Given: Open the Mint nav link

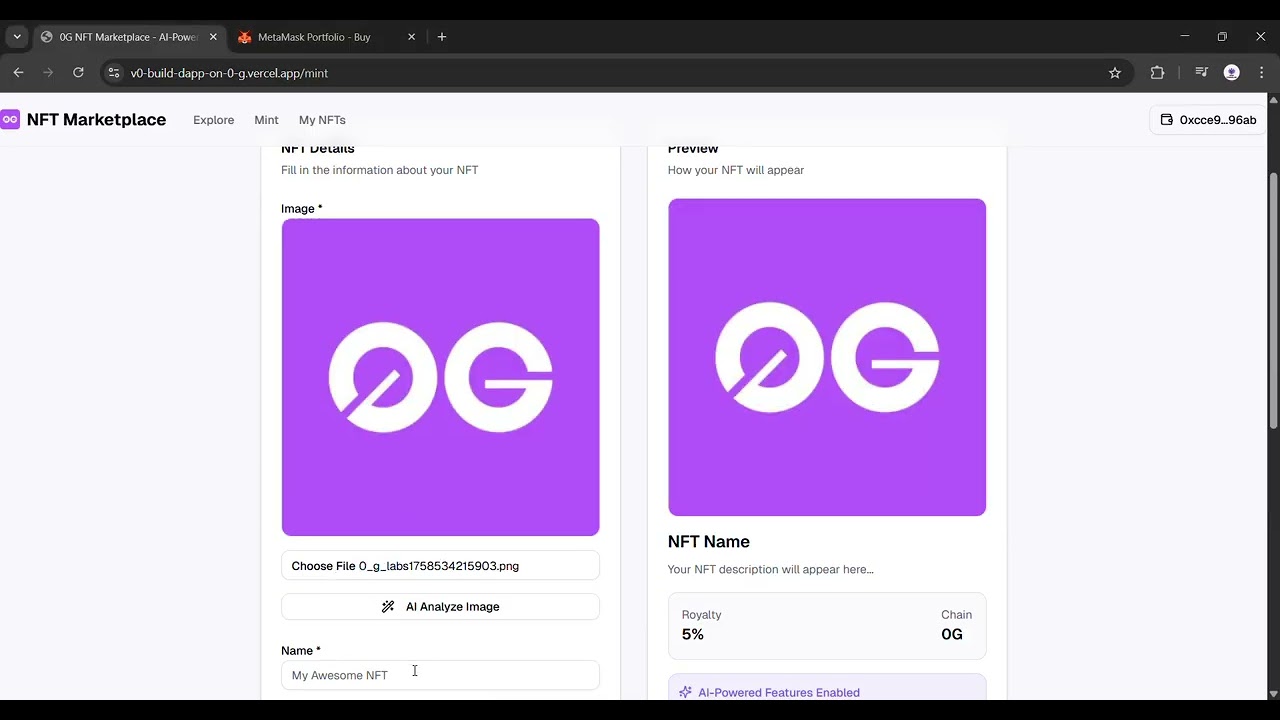Looking at the screenshot, I should coord(266,120).
